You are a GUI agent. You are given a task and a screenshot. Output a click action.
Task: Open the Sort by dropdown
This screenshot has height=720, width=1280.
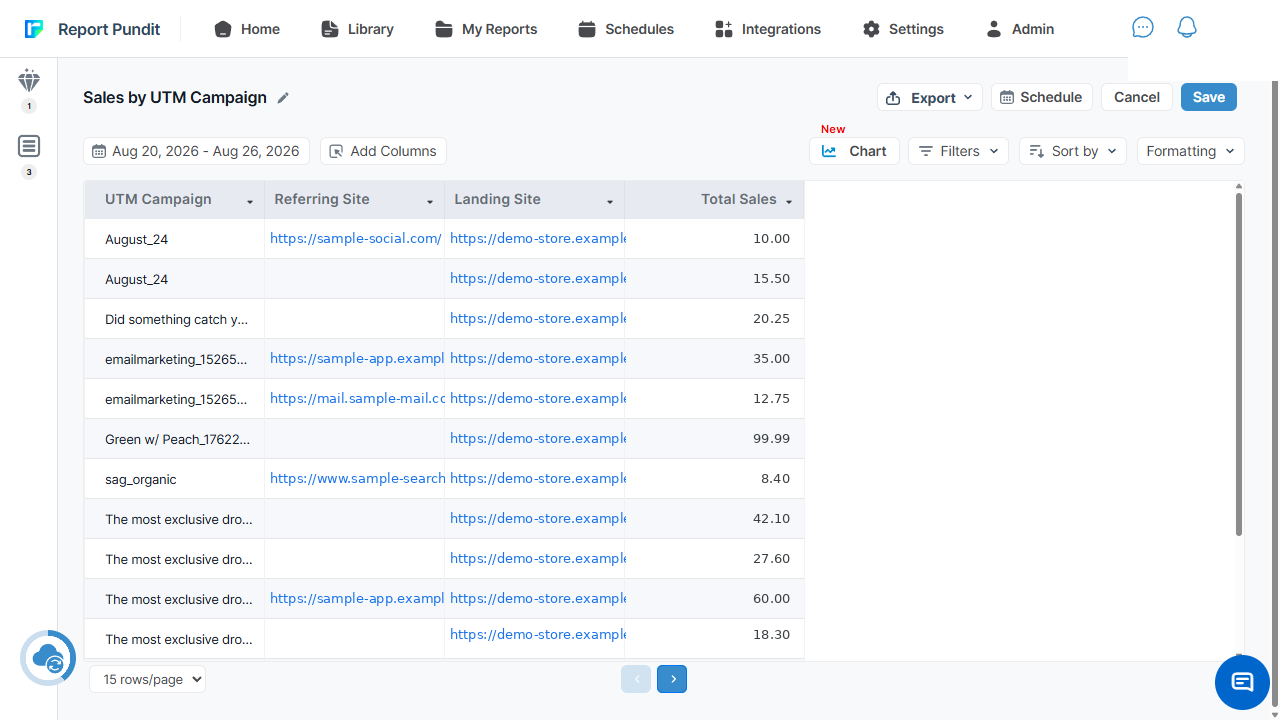(1073, 151)
